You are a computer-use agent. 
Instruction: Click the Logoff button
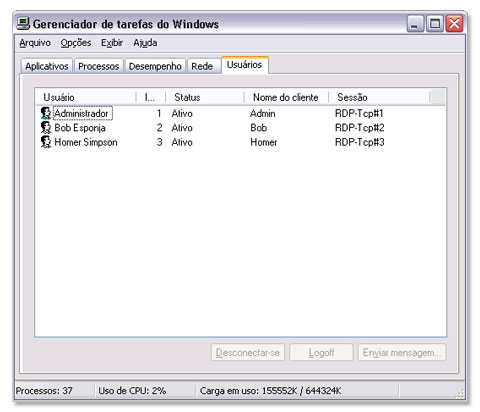point(321,352)
